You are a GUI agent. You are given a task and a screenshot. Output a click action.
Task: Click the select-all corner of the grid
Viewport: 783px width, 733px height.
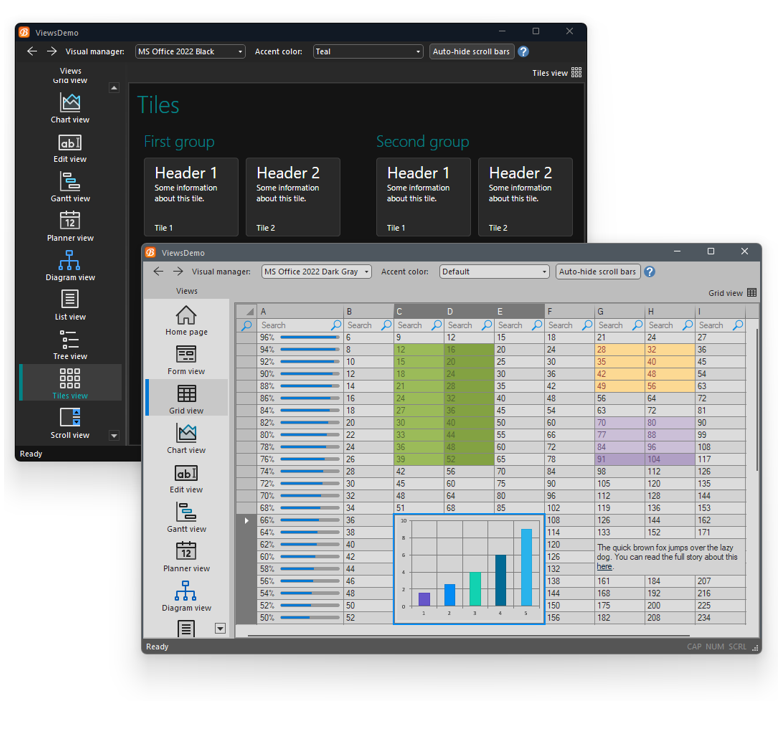click(246, 311)
